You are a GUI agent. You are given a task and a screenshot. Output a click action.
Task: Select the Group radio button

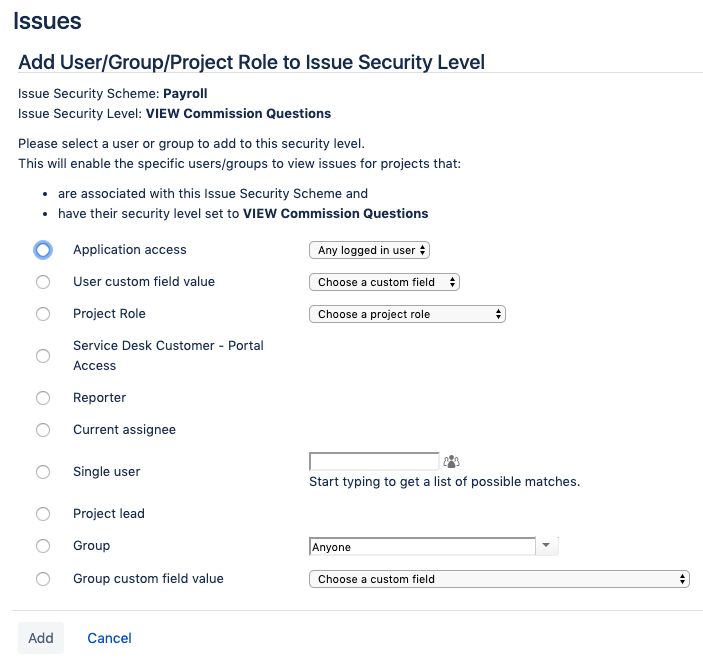pyautogui.click(x=42, y=546)
